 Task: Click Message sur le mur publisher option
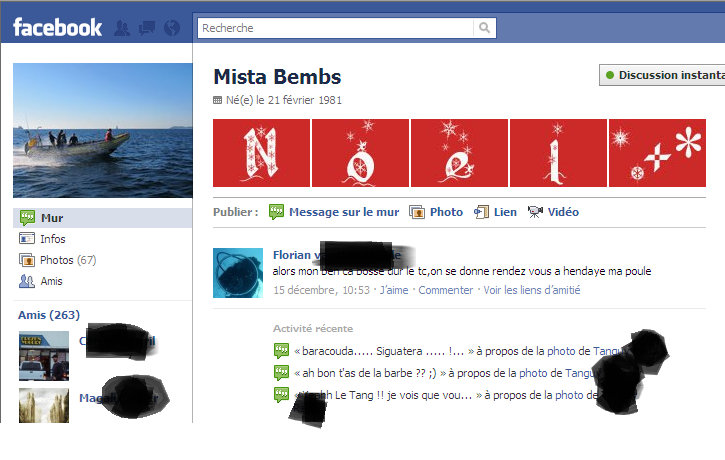(x=343, y=212)
